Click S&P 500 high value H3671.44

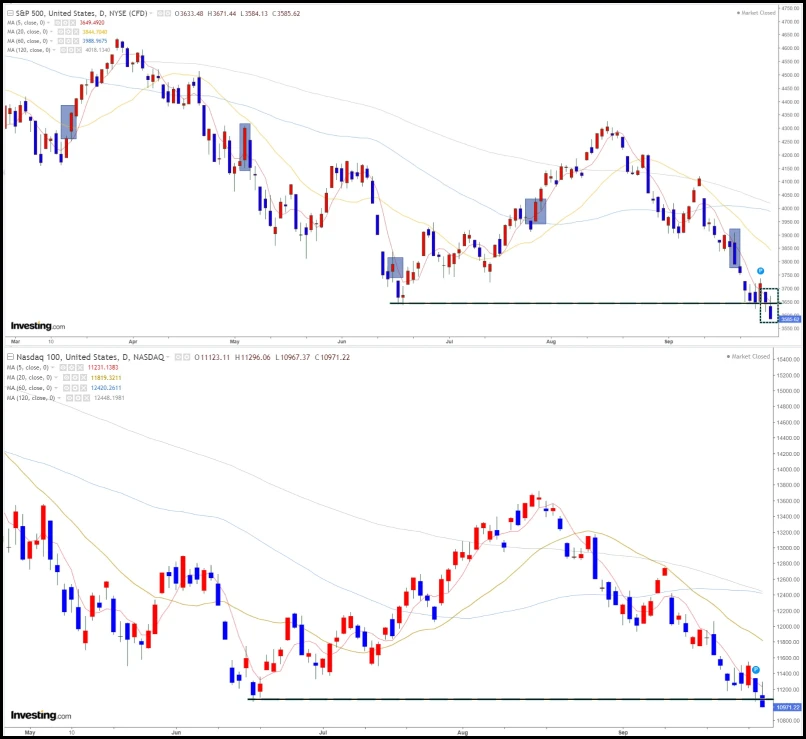222,13
